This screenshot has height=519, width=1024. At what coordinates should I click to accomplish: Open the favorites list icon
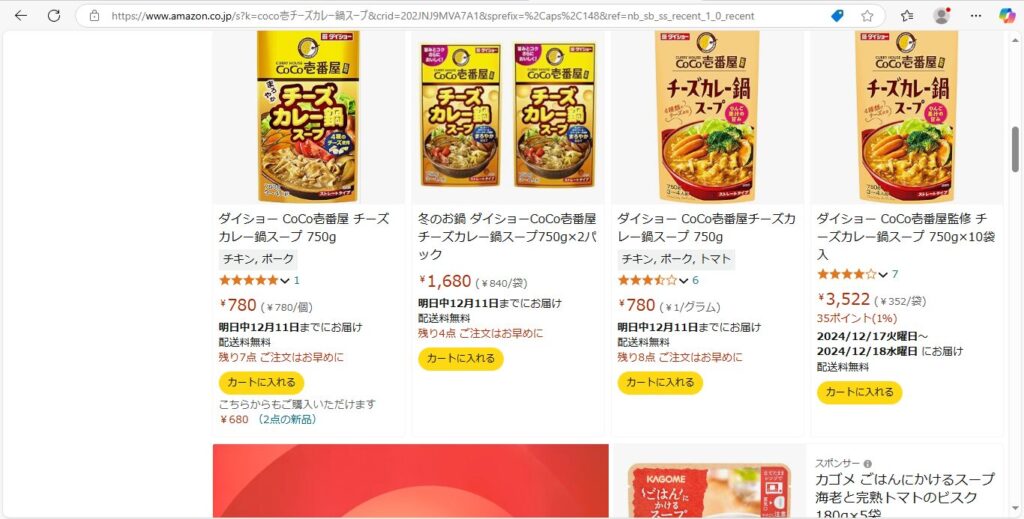click(907, 16)
